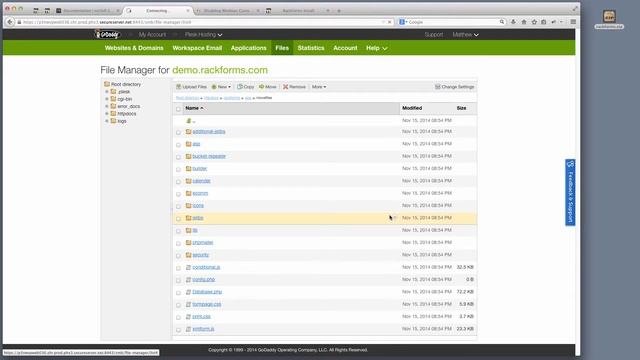Tick checkbox for builder folder row
Image resolution: width=640 pixels, height=360 pixels.
tap(178, 169)
